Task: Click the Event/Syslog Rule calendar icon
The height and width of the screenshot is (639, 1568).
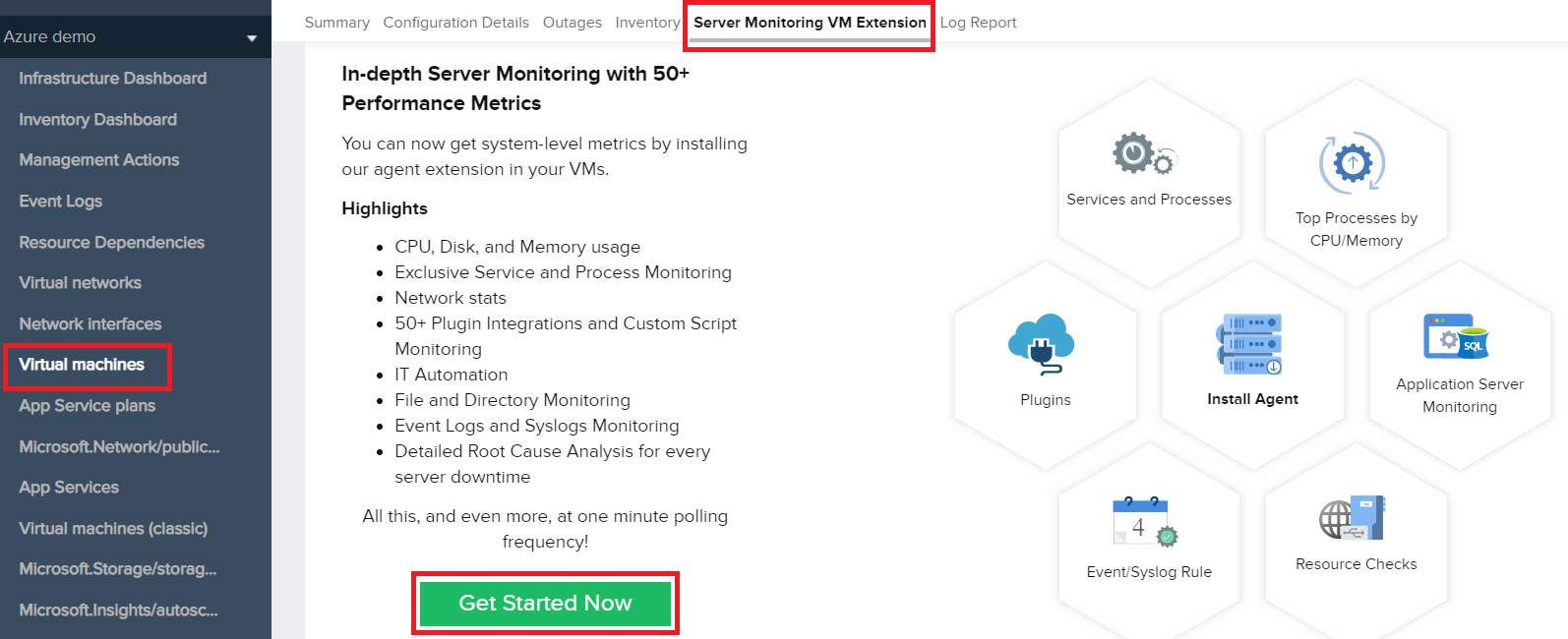Action: point(1144,521)
